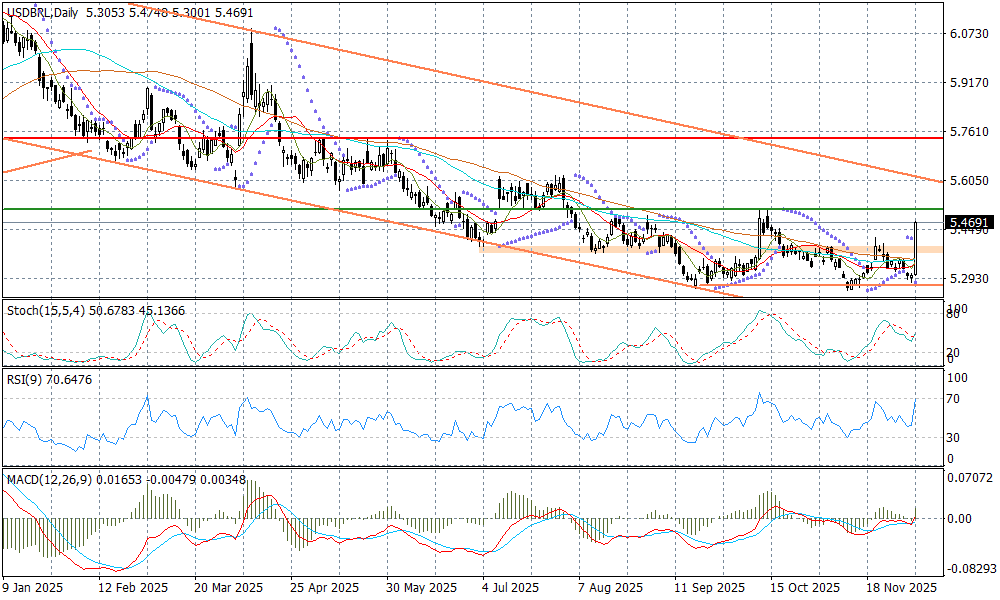Click the current price tag 5.4691
This screenshot has height=600, width=1000.
point(970,222)
